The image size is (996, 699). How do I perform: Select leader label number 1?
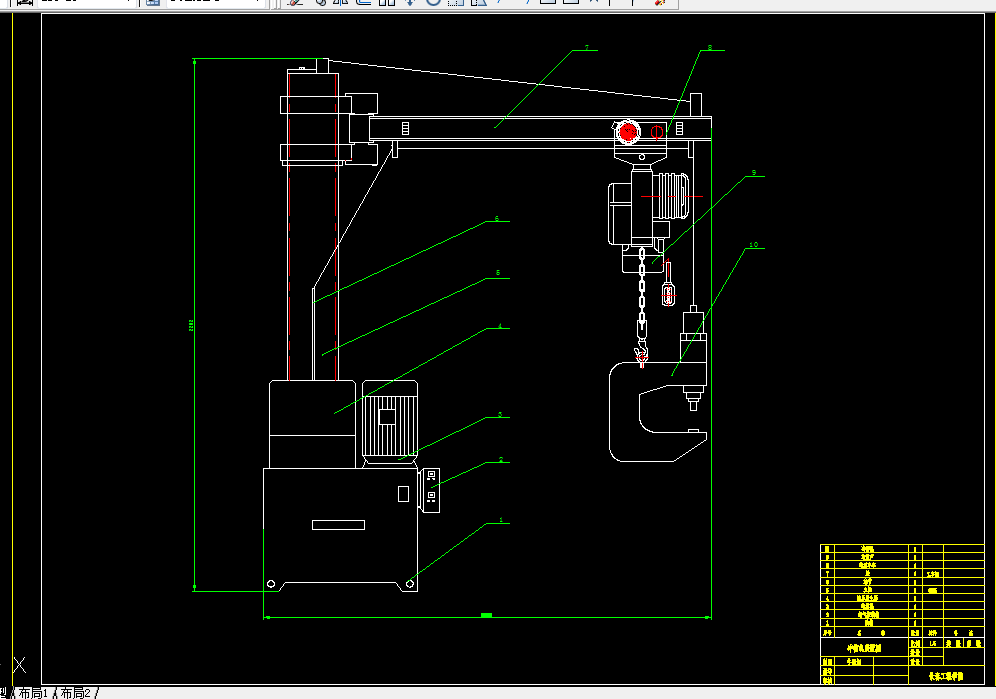click(x=501, y=520)
